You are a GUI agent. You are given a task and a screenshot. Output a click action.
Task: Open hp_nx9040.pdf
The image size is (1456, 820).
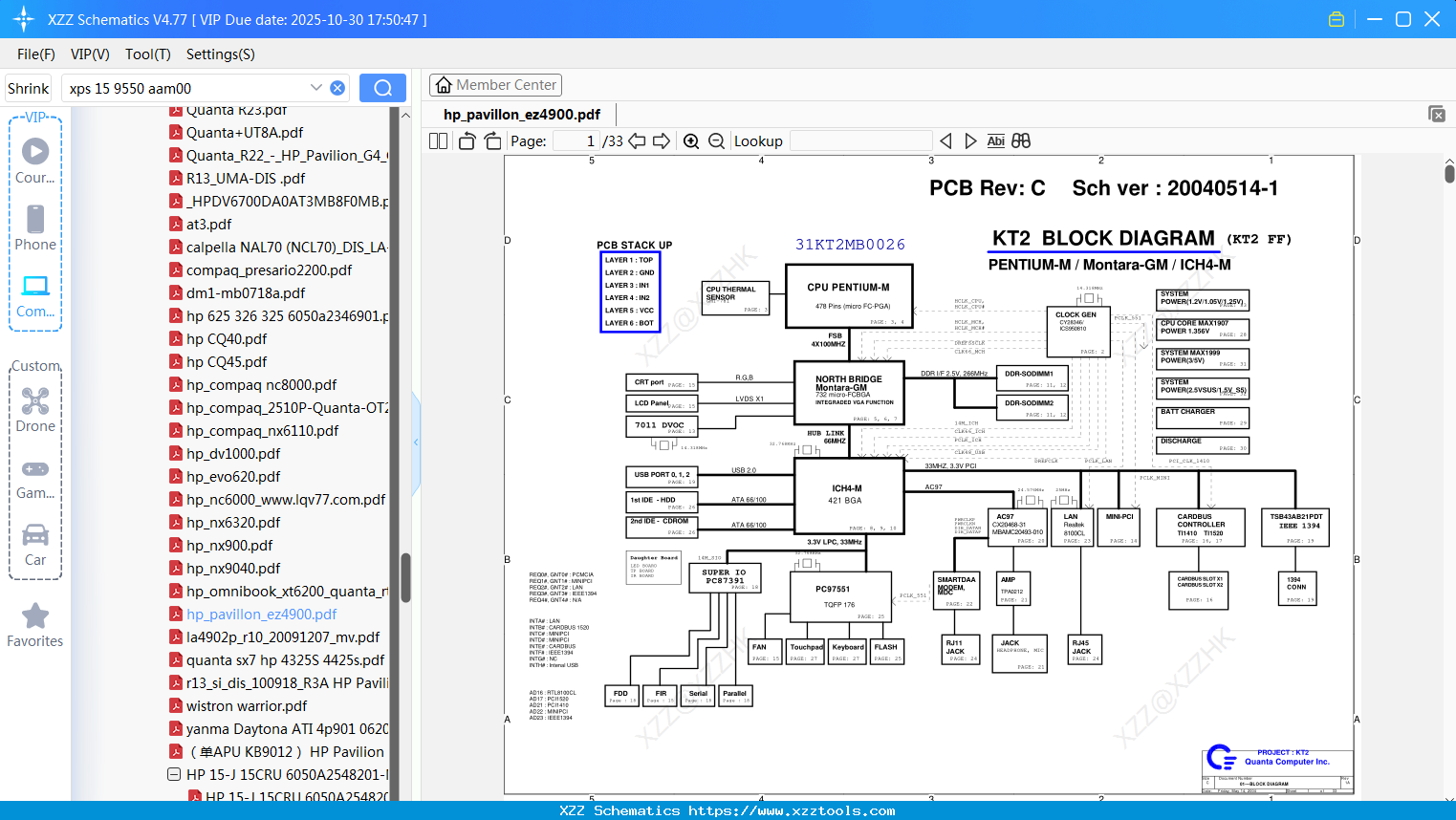[233, 569]
